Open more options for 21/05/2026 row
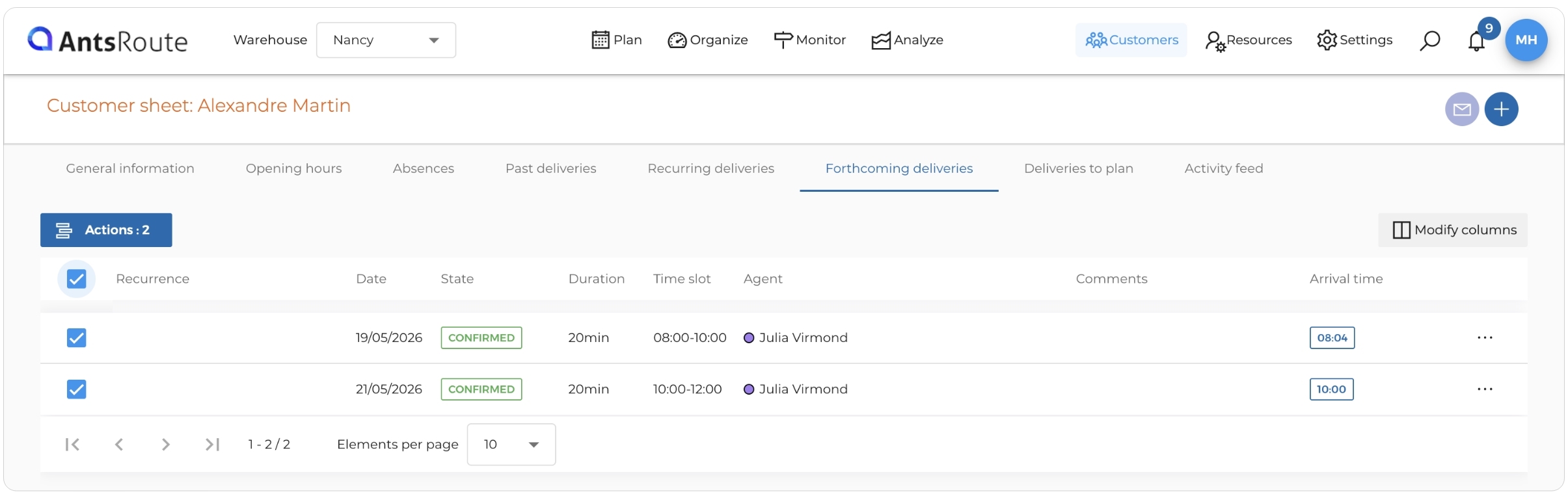The height and width of the screenshot is (498, 1568). (x=1485, y=389)
